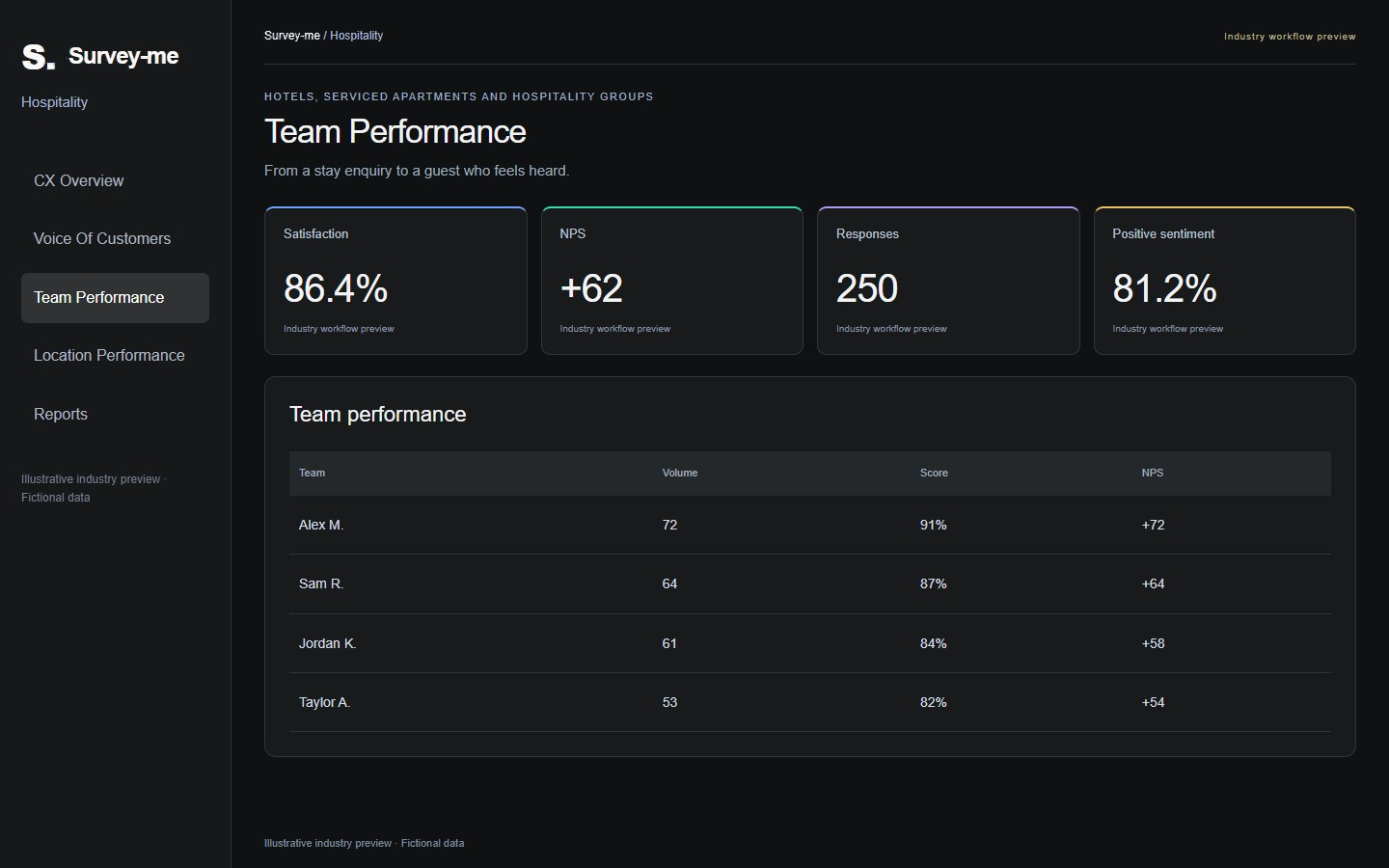This screenshot has width=1389, height=868.
Task: Click the Team Performance page title
Action: [x=395, y=132]
